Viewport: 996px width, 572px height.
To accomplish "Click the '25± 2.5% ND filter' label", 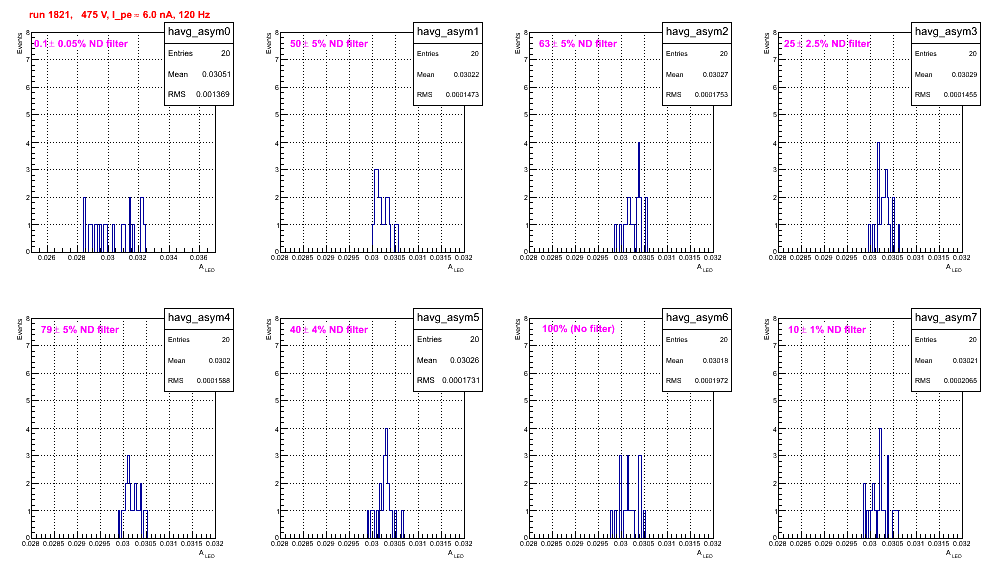I will click(x=827, y=44).
